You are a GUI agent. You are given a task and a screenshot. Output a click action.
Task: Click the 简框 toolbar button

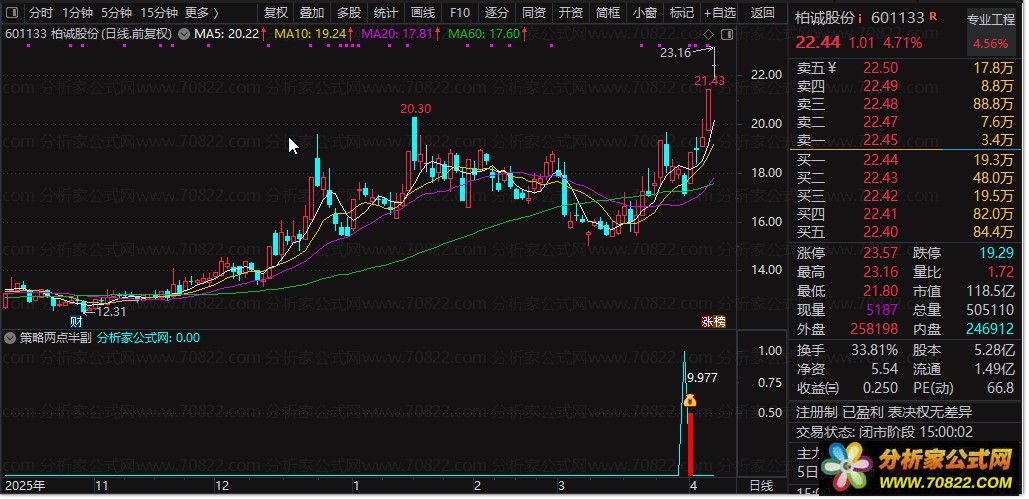[x=608, y=12]
